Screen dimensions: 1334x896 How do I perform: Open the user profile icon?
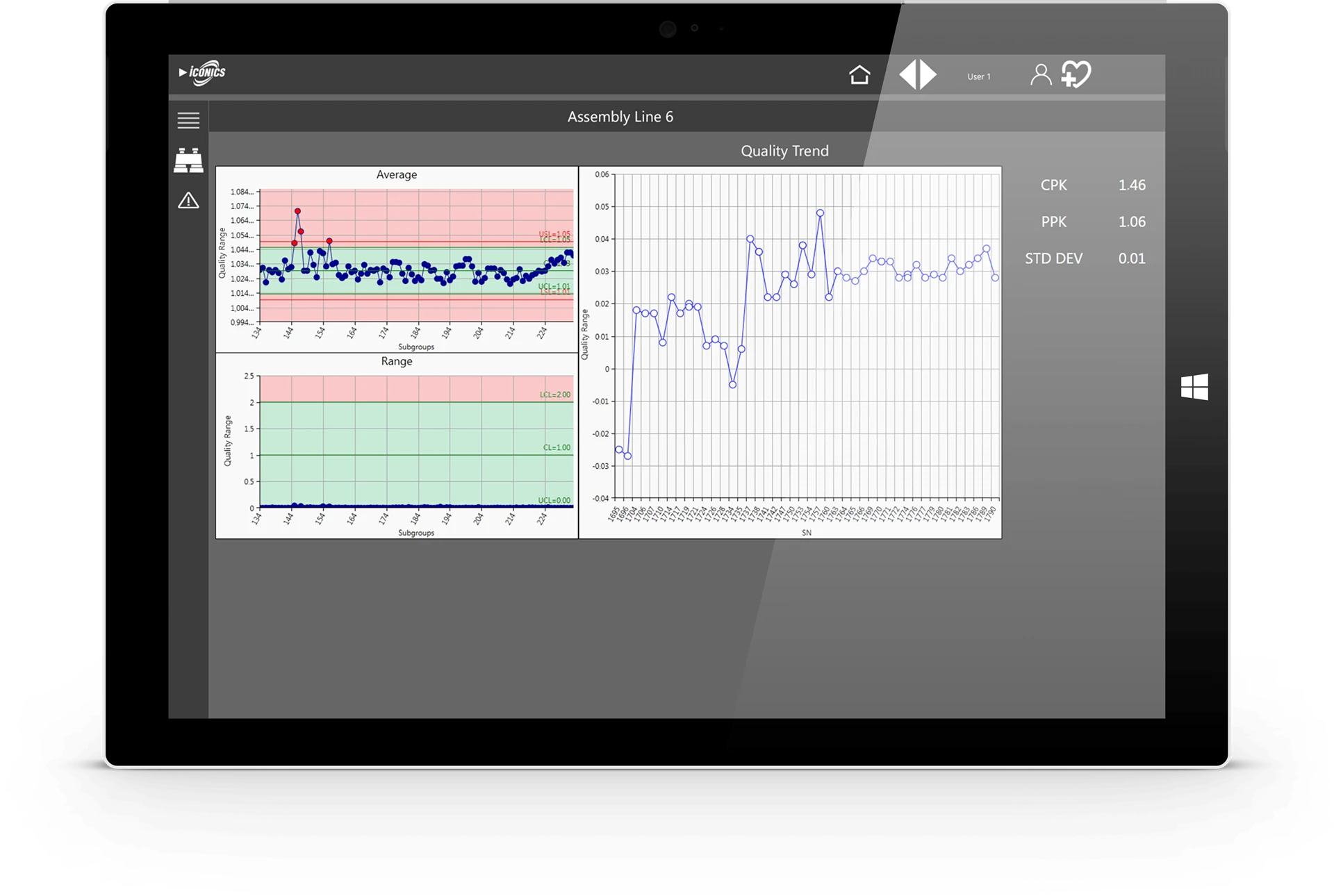(1040, 74)
